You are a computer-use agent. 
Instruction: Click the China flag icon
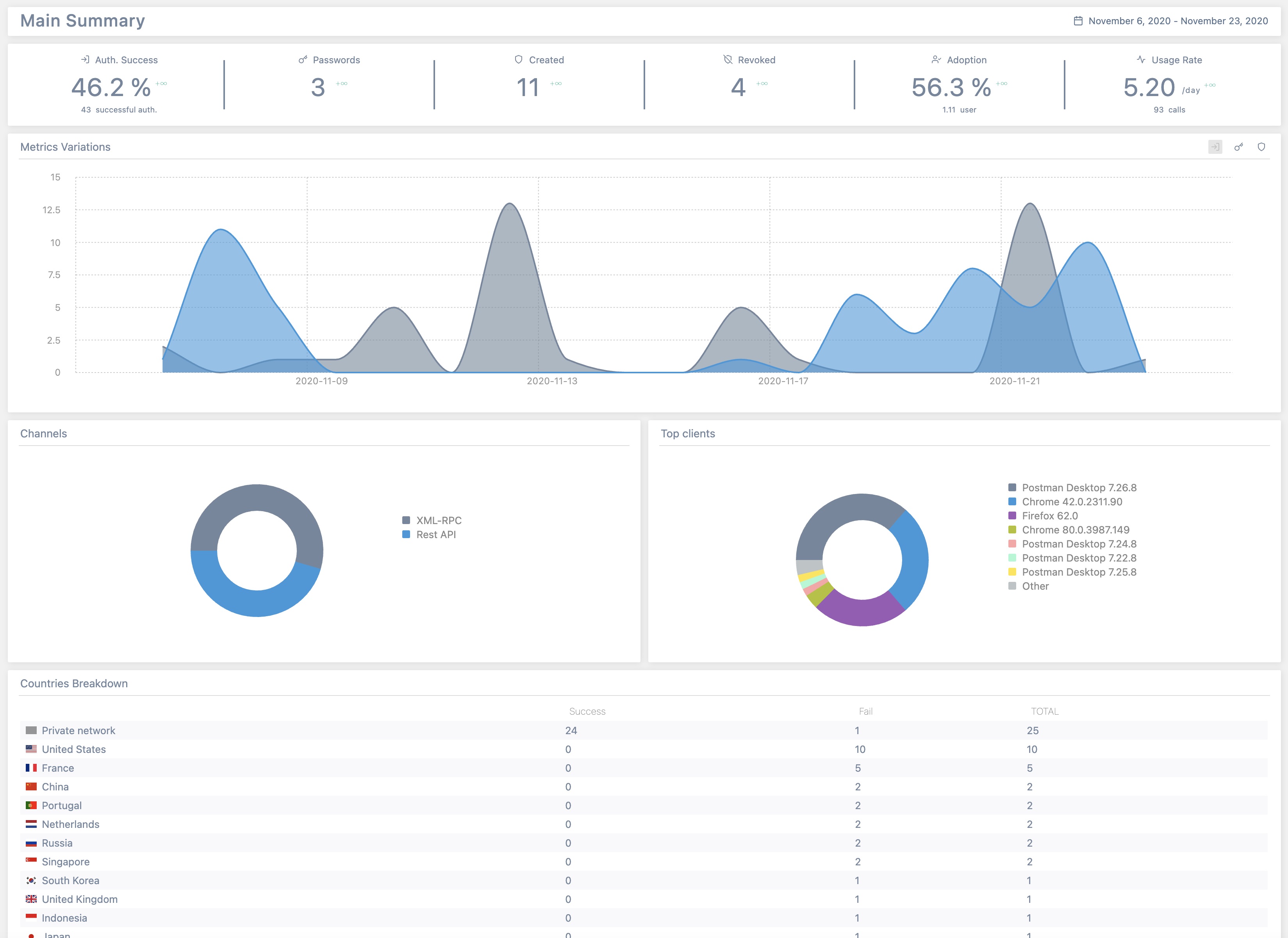[31, 786]
